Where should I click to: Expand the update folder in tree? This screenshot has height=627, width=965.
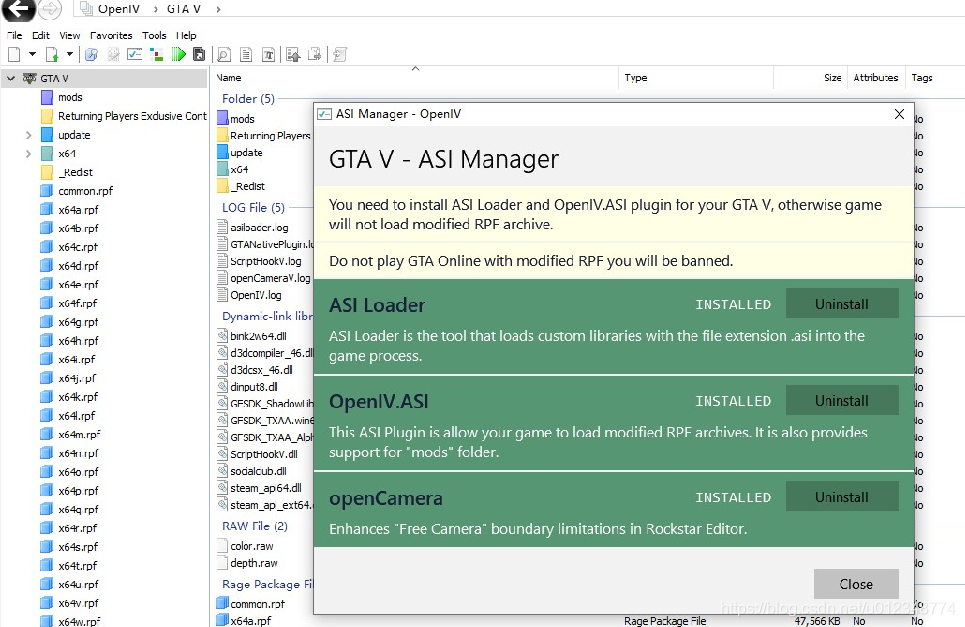coord(28,135)
